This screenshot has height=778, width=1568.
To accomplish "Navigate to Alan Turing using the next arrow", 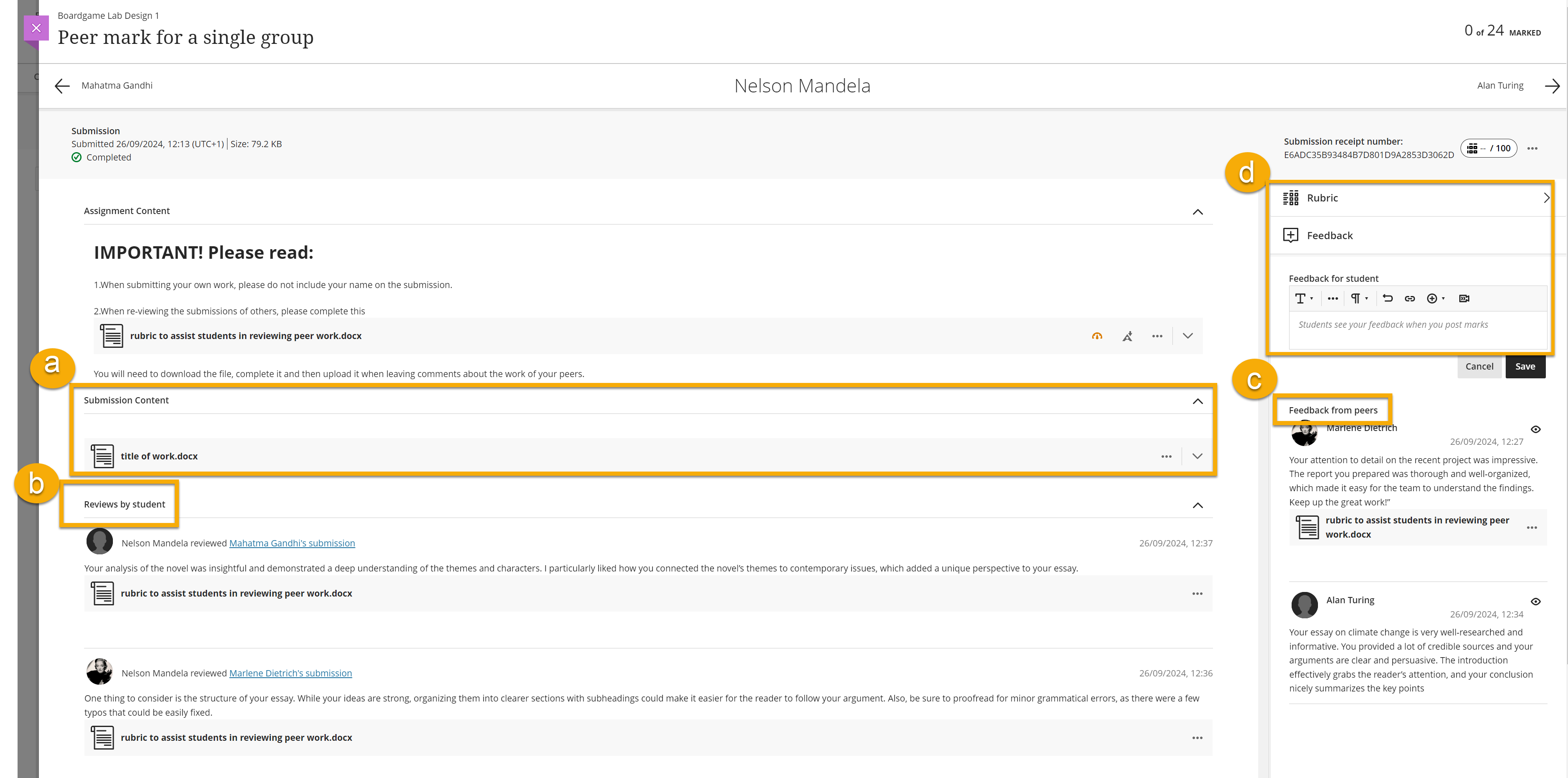I will coord(1552,86).
